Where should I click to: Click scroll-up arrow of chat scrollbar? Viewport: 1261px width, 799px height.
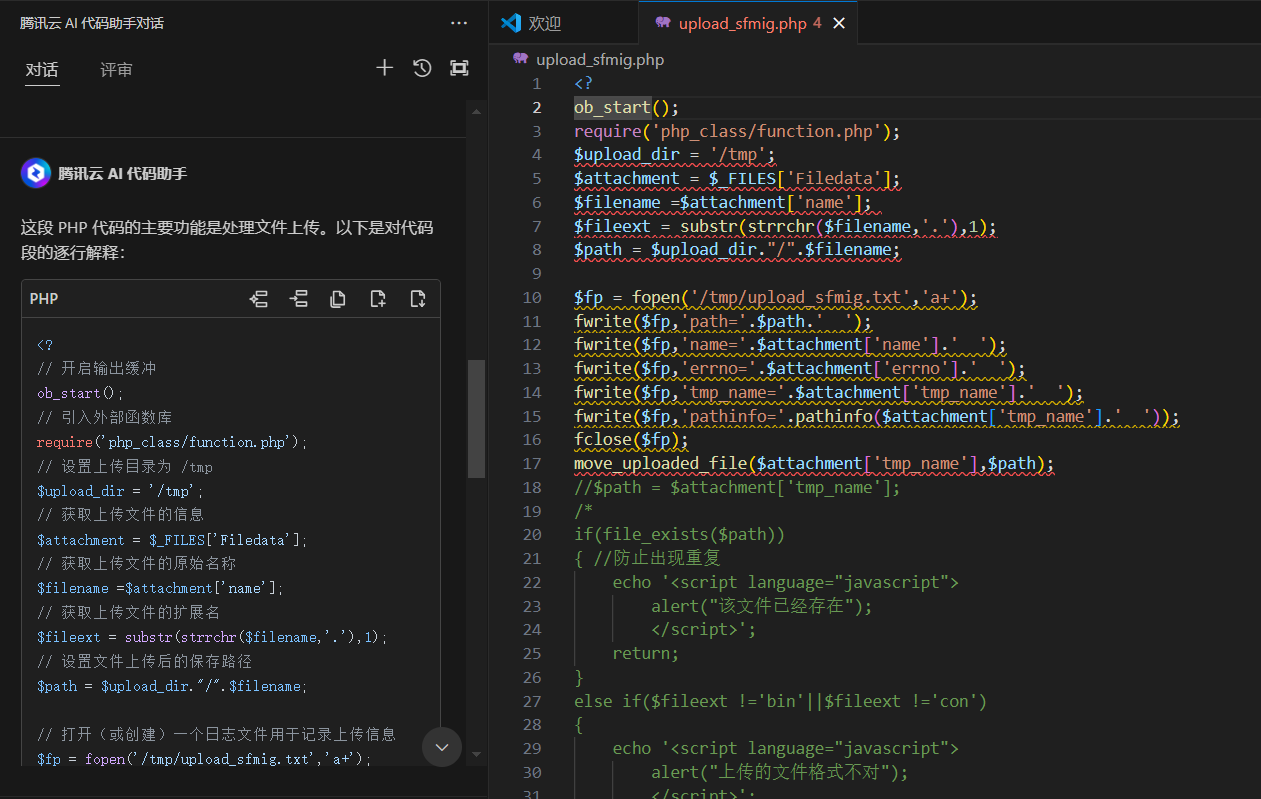(x=476, y=112)
